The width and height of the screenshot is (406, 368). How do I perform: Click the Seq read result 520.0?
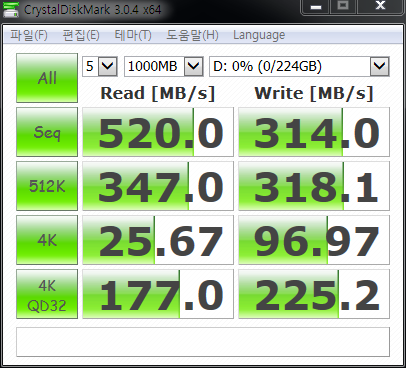[158, 132]
